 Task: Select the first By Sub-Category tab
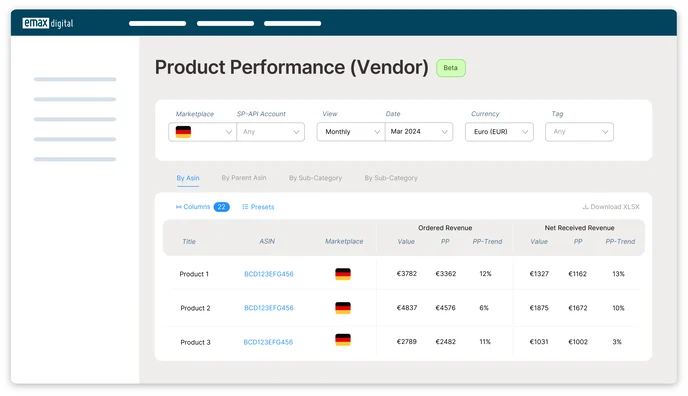tap(315, 178)
